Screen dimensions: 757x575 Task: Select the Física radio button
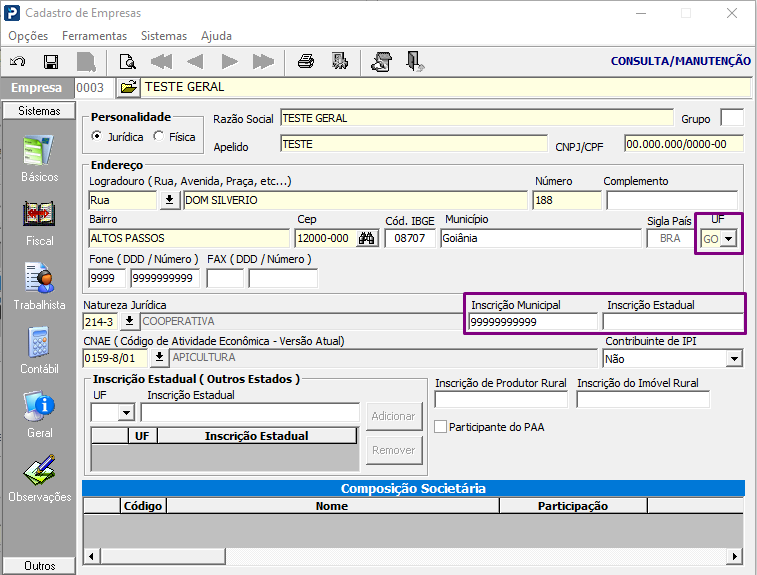tap(158, 137)
